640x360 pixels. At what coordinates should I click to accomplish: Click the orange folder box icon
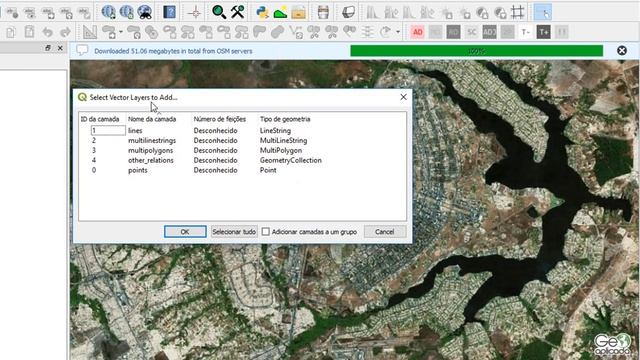click(298, 13)
